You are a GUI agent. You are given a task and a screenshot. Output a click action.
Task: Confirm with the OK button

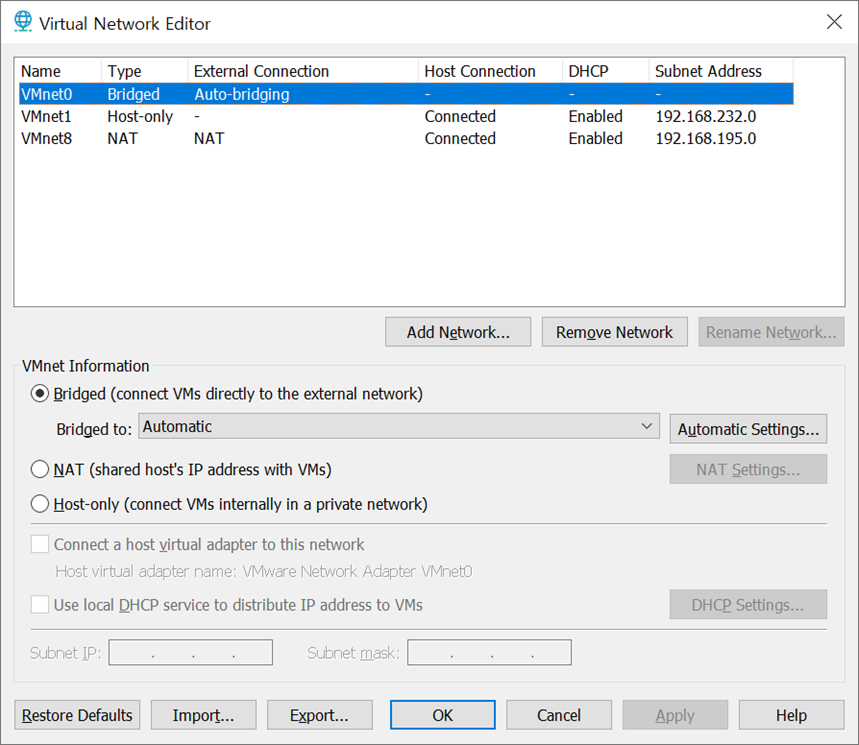click(443, 715)
